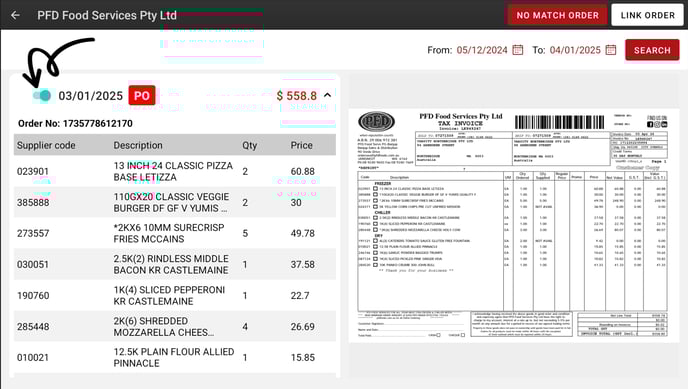Select the order total $ 558.8
The height and width of the screenshot is (389, 688).
click(297, 96)
